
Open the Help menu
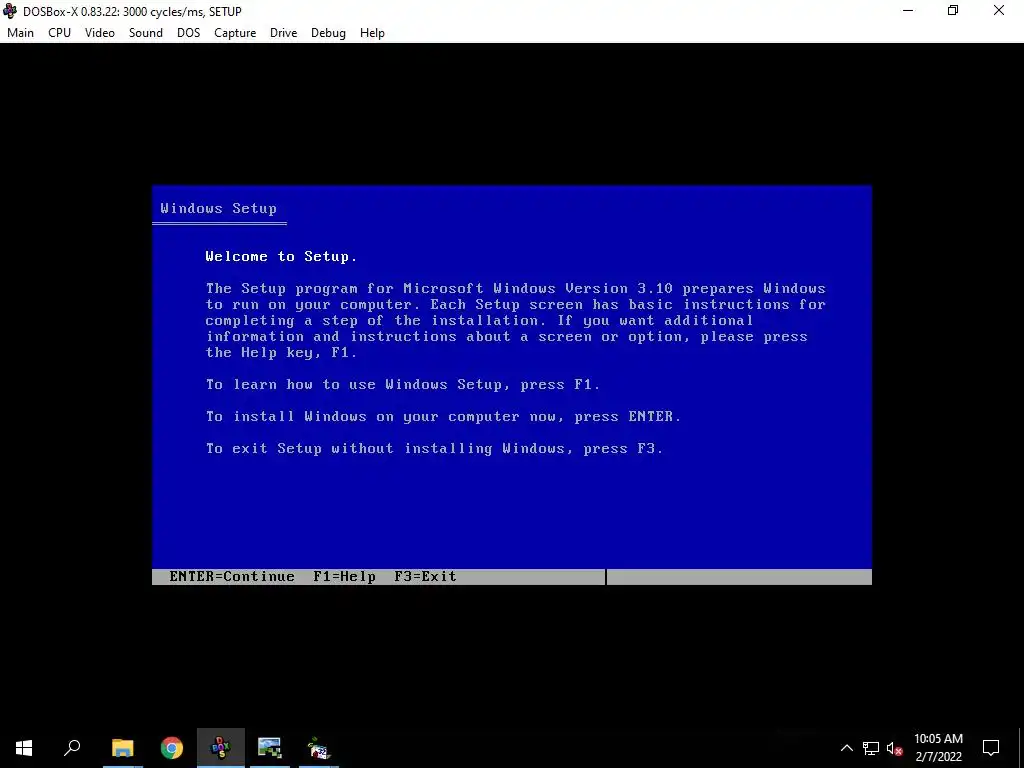372,33
